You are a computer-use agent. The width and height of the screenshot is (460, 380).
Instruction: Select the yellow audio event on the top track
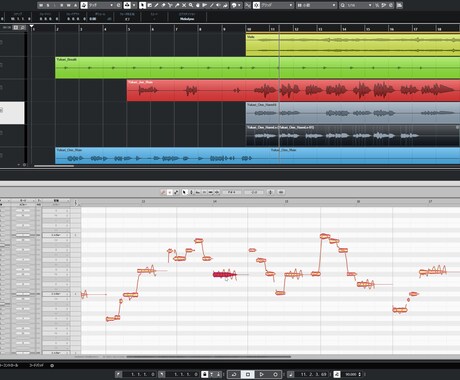coord(353,44)
